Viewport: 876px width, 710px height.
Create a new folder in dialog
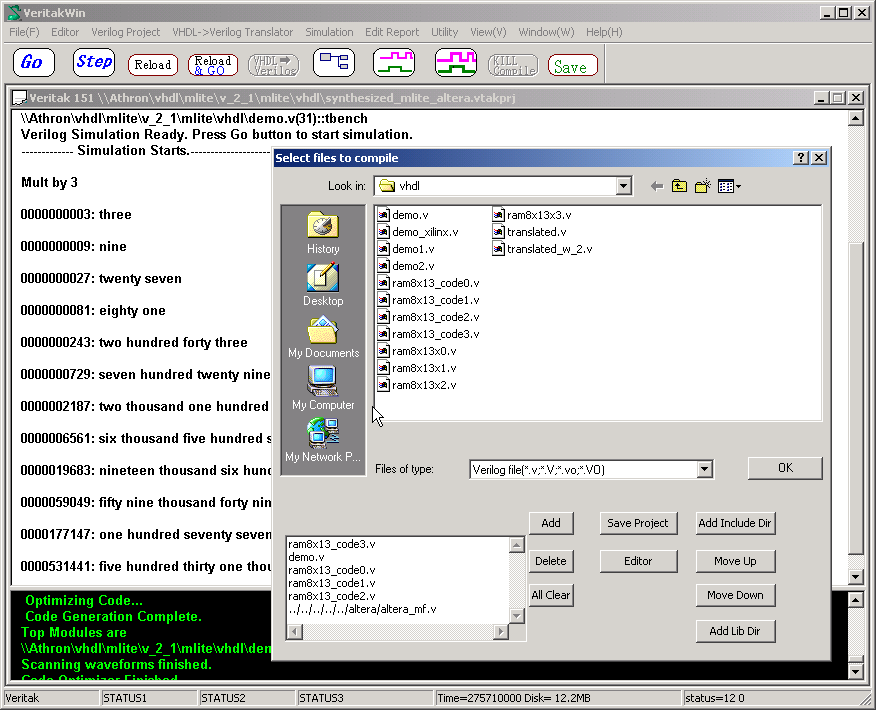[703, 186]
